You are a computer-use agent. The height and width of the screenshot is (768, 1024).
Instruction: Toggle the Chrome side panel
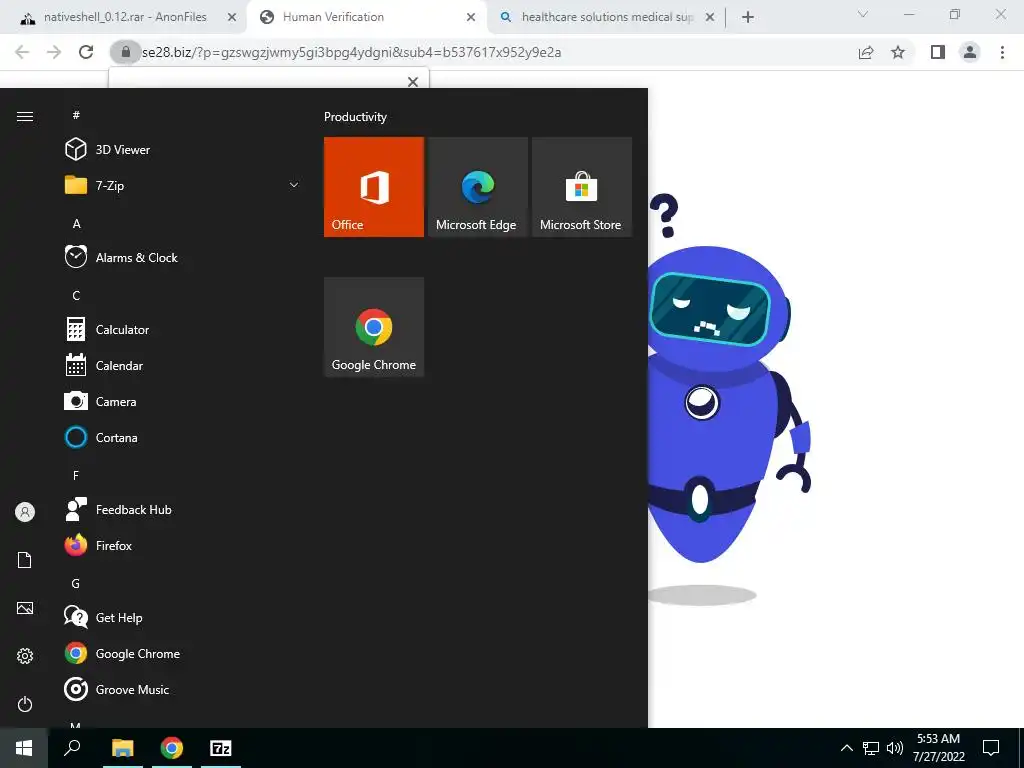938,52
